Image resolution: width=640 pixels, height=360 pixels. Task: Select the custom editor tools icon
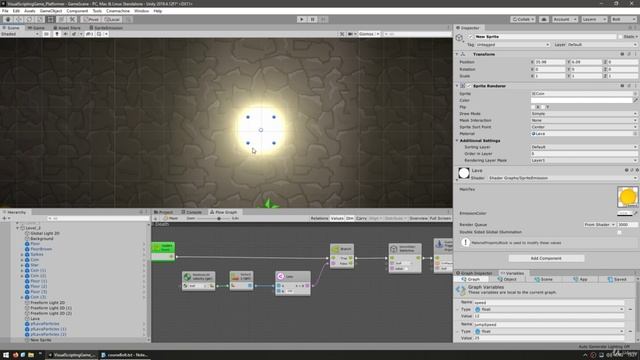[x=72, y=19]
